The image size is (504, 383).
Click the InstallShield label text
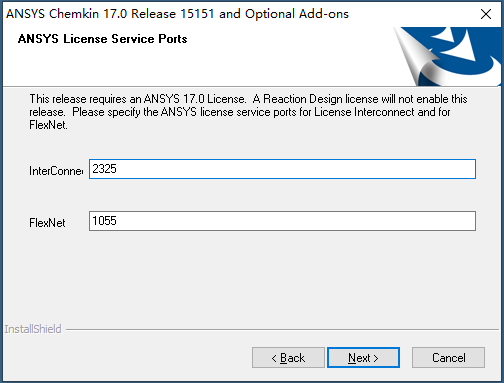click(x=33, y=329)
